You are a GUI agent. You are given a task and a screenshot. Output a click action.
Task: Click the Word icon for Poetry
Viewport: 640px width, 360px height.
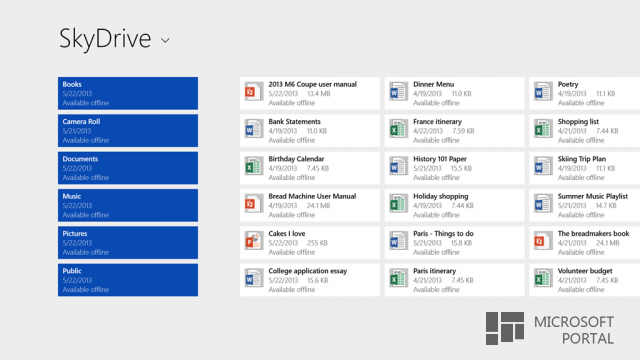[x=543, y=91]
